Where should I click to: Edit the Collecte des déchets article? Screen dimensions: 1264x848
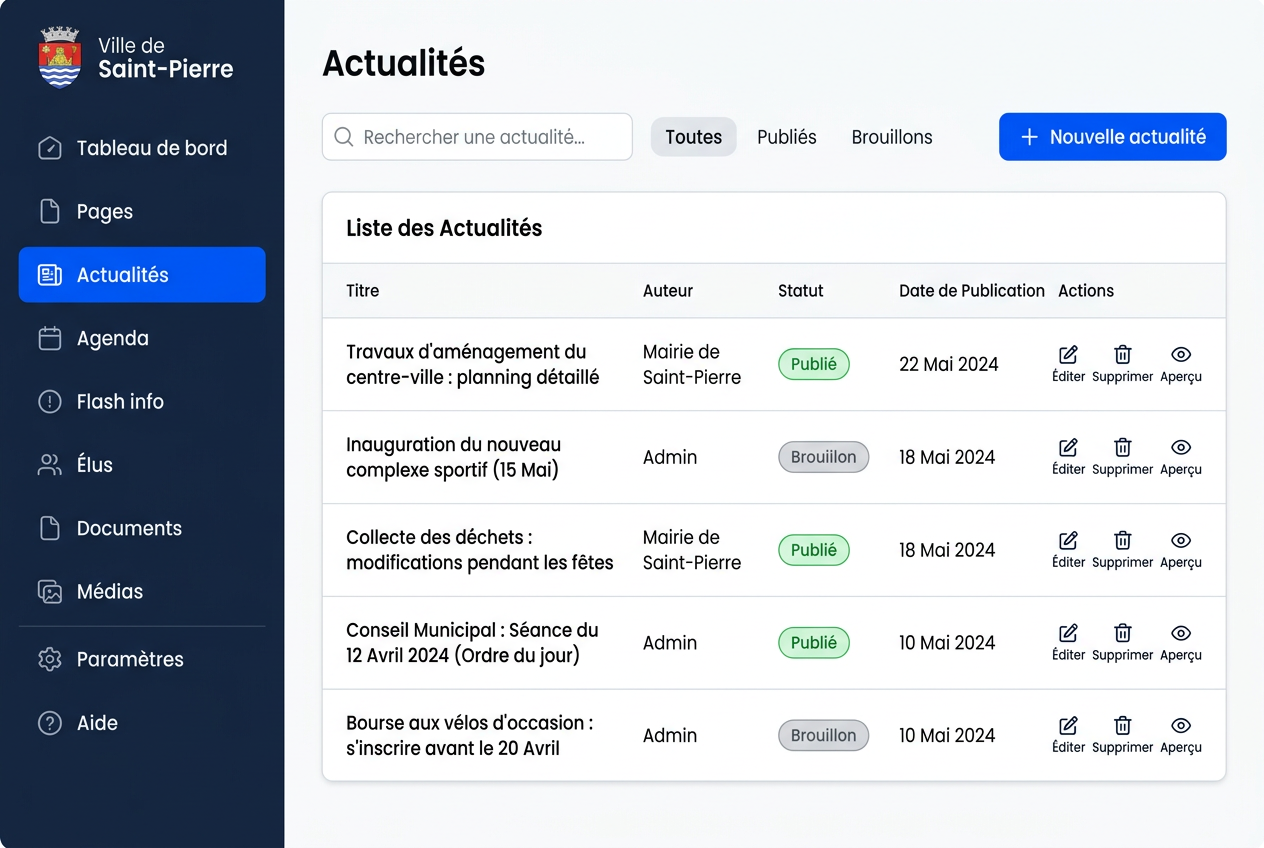click(1068, 550)
